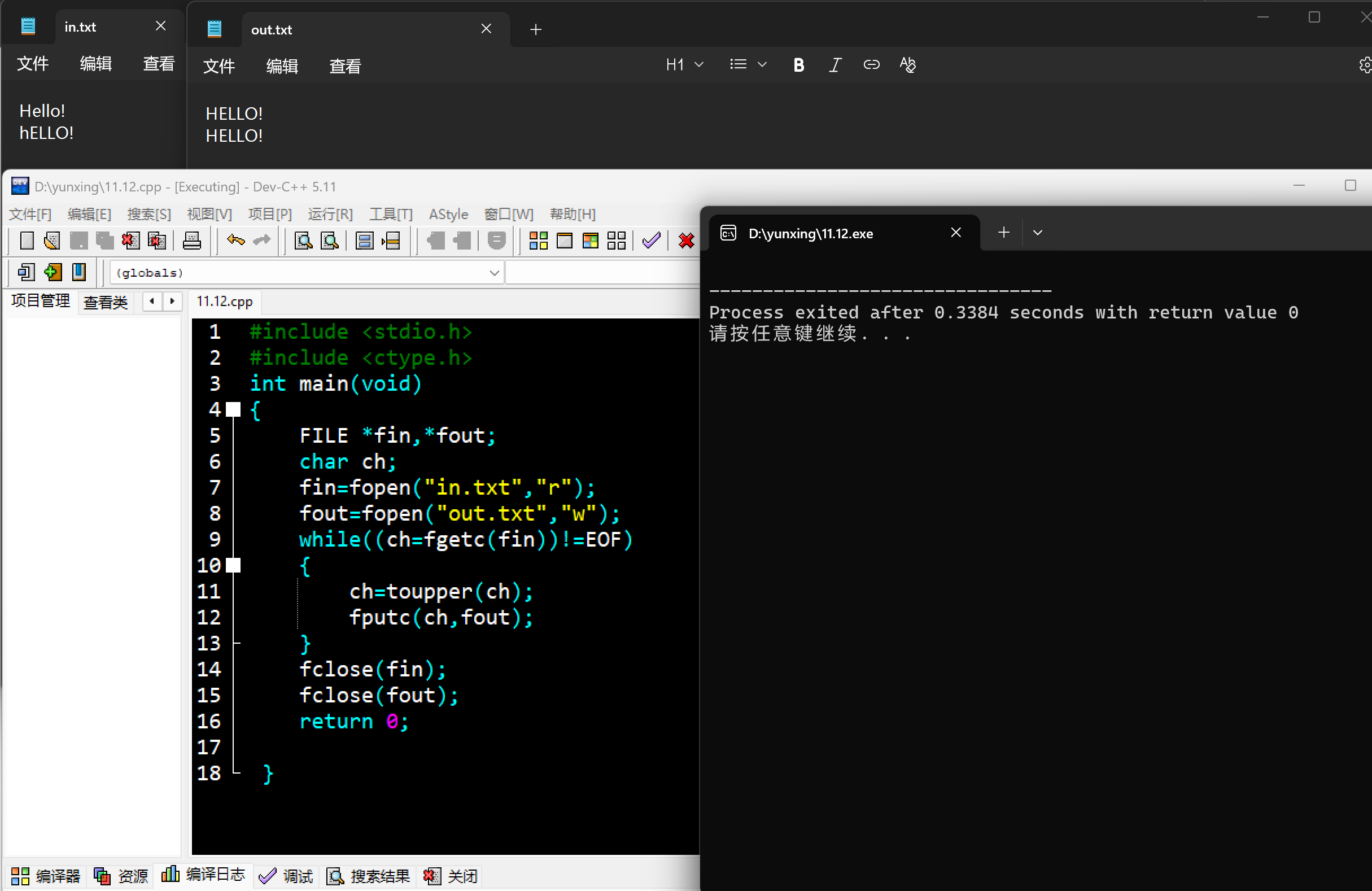Collapse the fold box at line 4
The width and height of the screenshot is (1372, 891).
234,410
